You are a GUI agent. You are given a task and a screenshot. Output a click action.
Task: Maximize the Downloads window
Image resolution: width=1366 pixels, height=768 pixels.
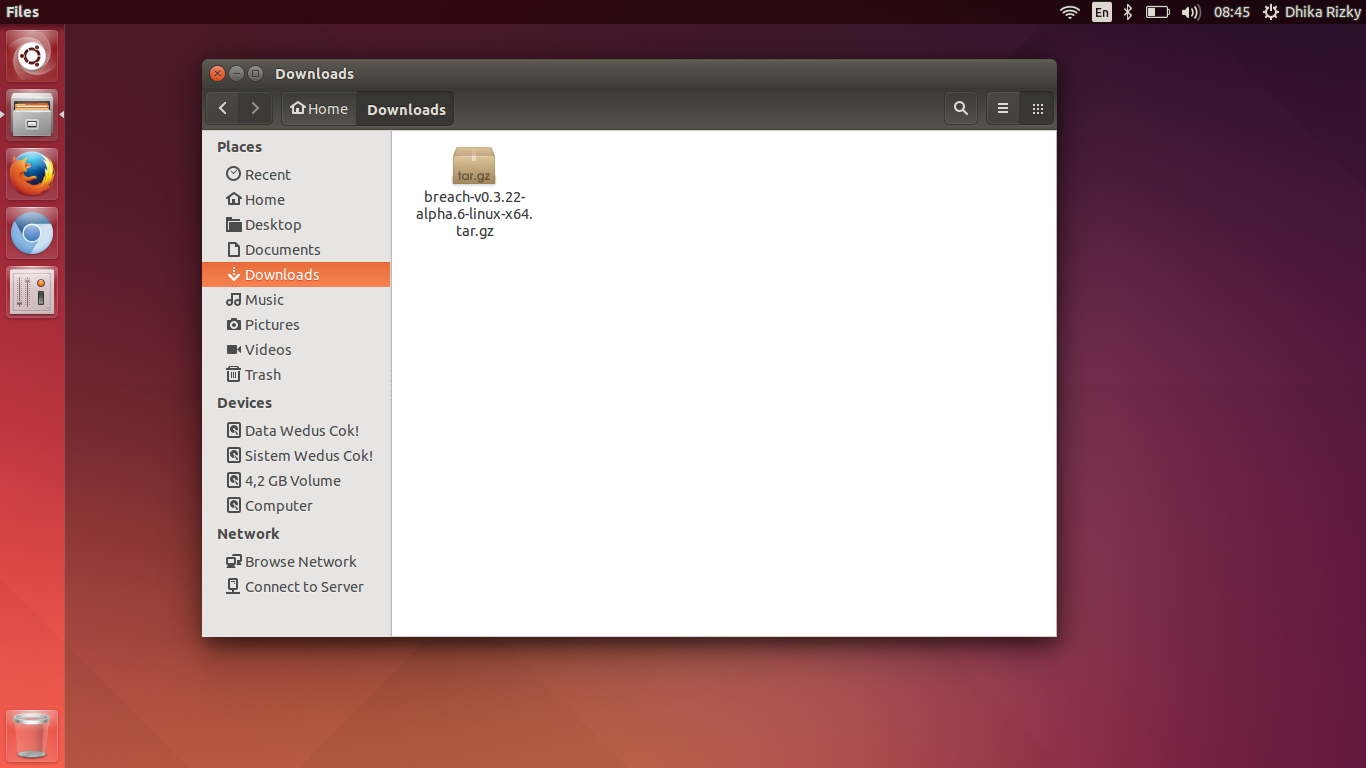click(x=255, y=73)
